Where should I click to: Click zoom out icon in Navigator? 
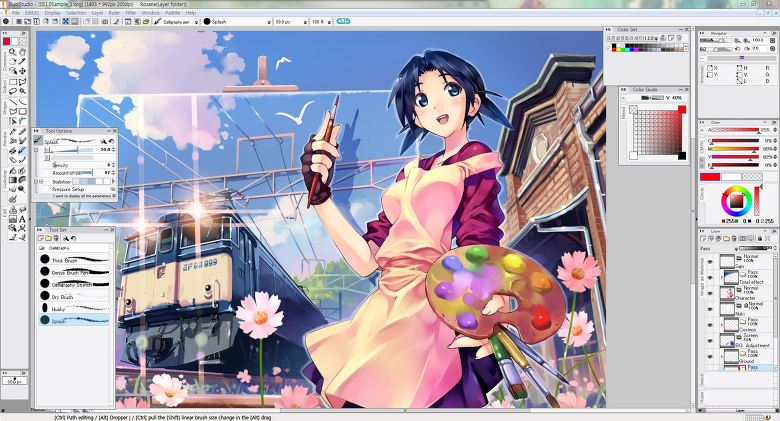tap(738, 40)
